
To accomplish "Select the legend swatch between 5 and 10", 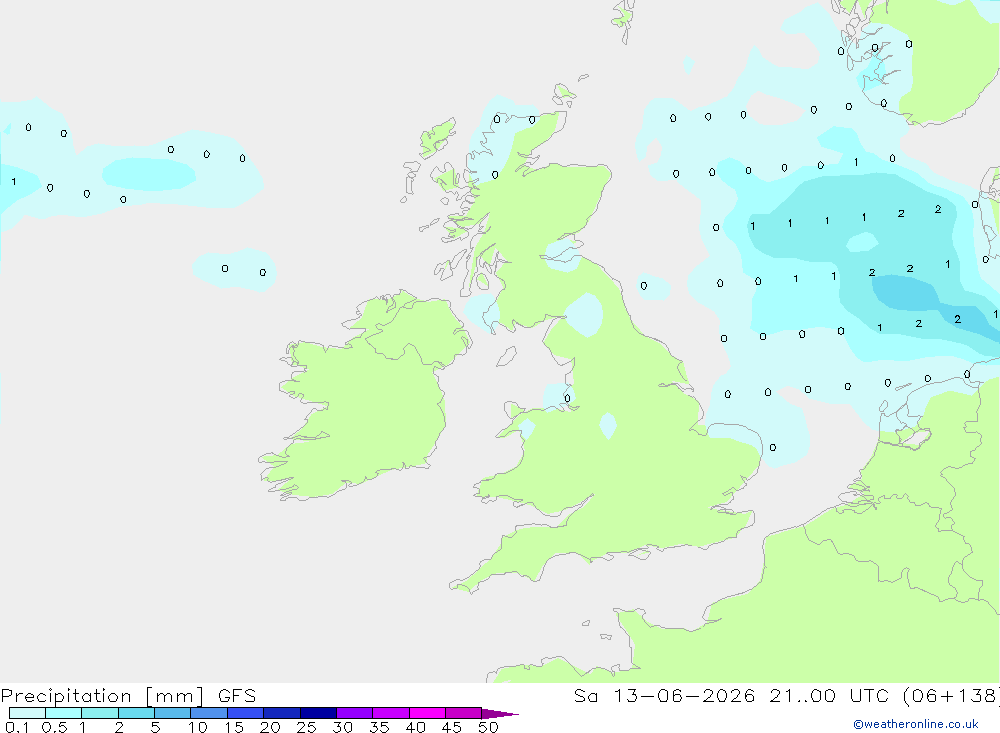I will click(x=173, y=713).
